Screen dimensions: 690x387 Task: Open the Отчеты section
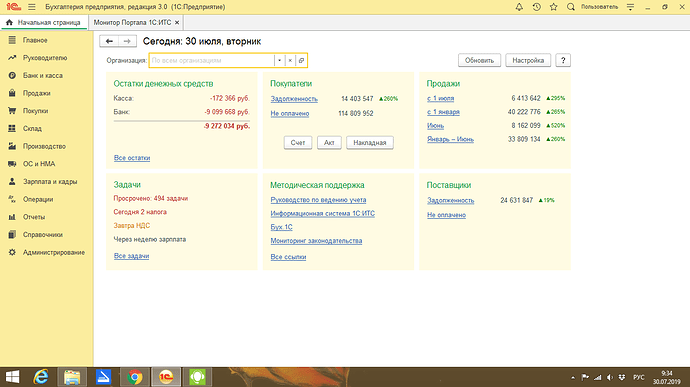(x=34, y=217)
